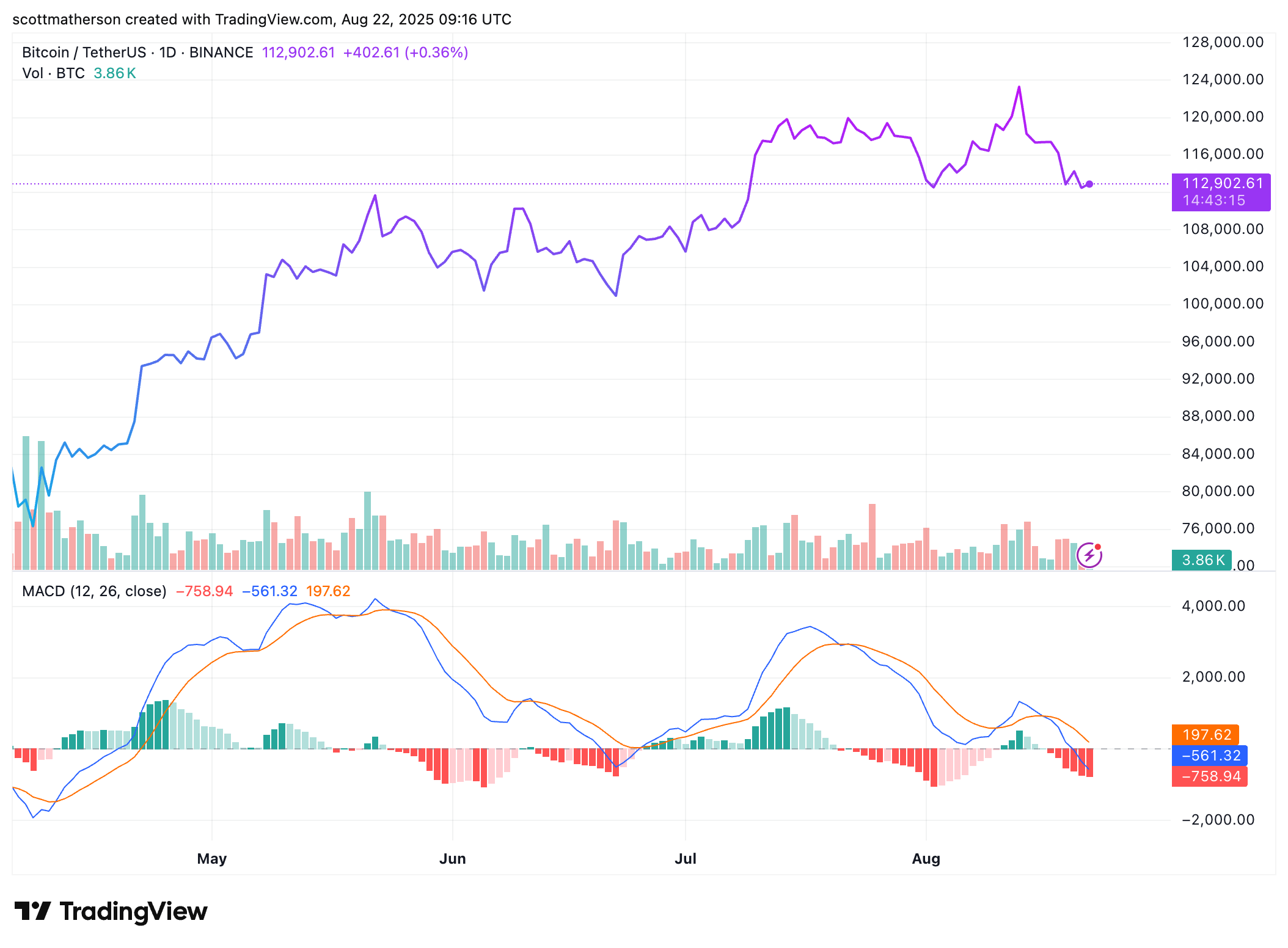Click the purple 112,902.61 price axis tag
The width and height of the screenshot is (1288, 948).
(x=1221, y=192)
